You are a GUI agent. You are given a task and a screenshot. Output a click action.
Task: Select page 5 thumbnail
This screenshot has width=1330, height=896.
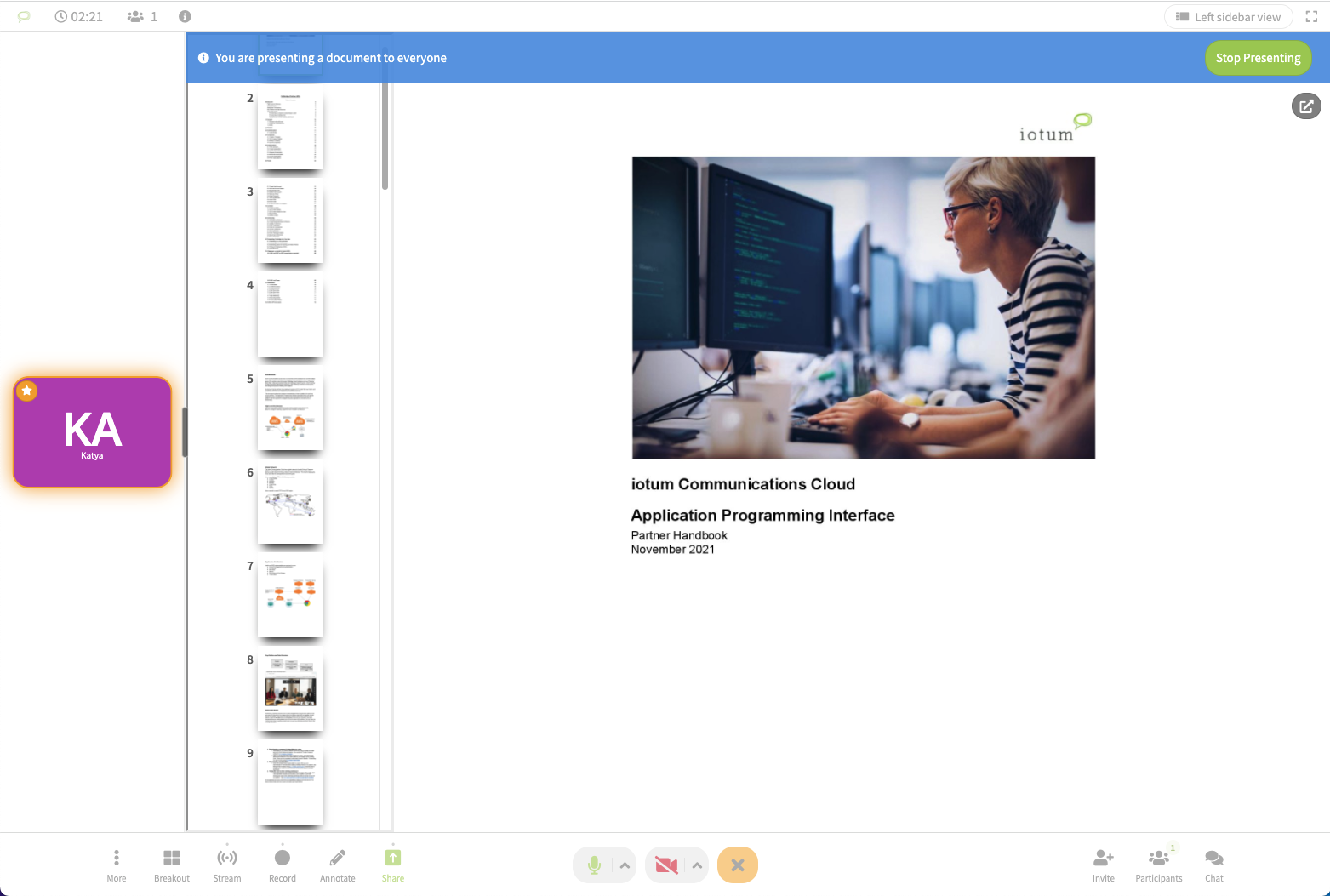click(290, 411)
